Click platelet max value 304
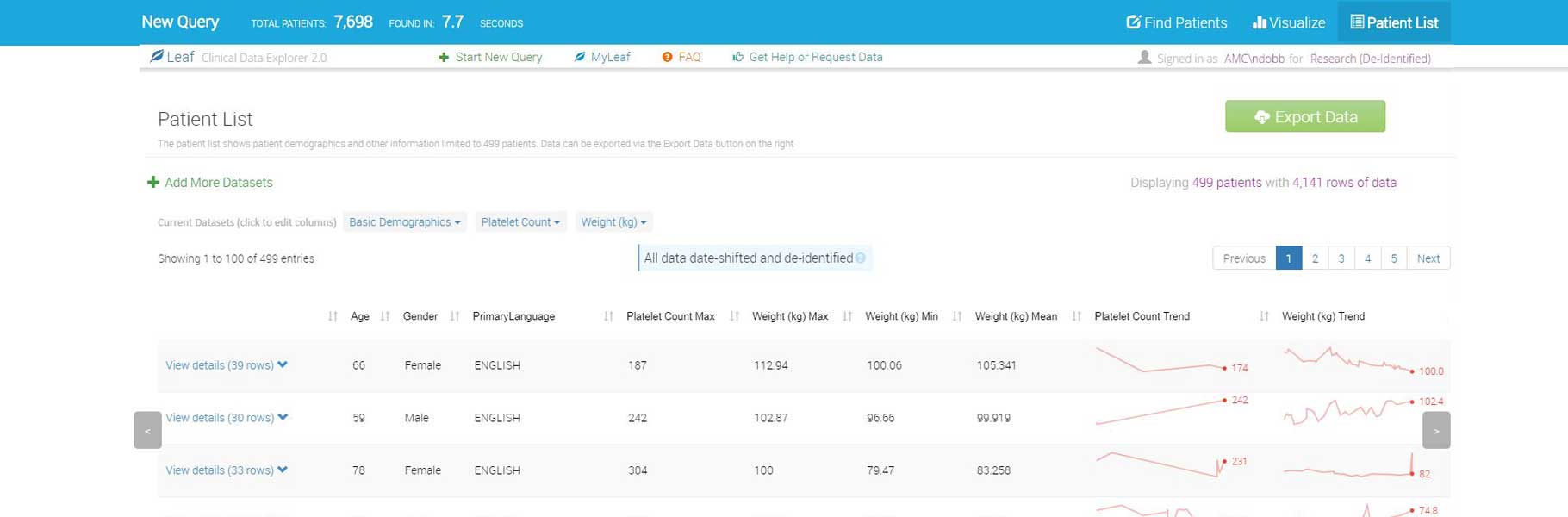The height and width of the screenshot is (517, 1568). pos(638,470)
